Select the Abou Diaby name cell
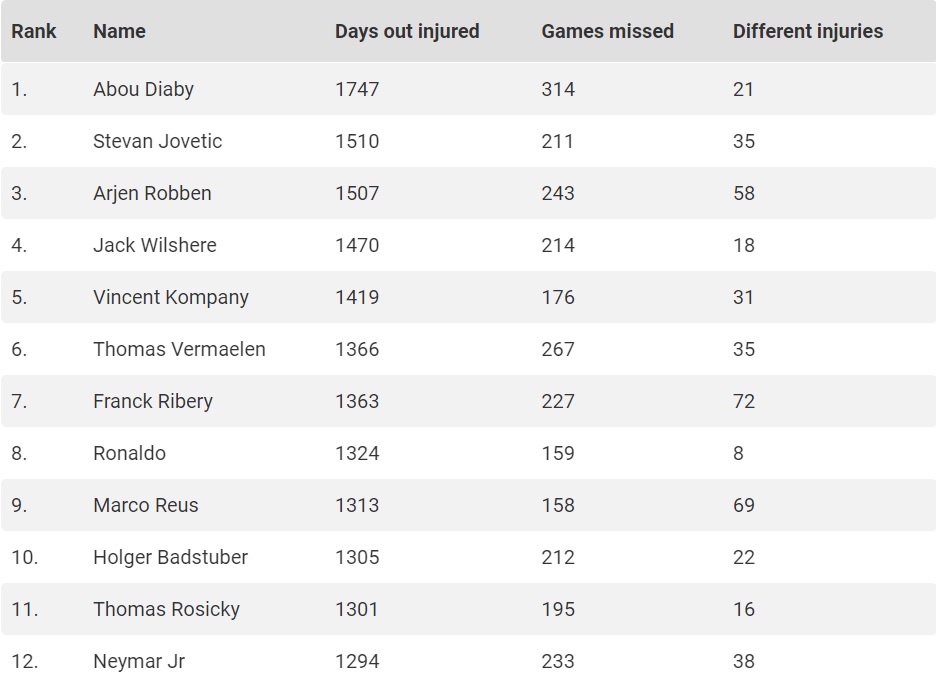This screenshot has width=936, height=686. coord(143,89)
